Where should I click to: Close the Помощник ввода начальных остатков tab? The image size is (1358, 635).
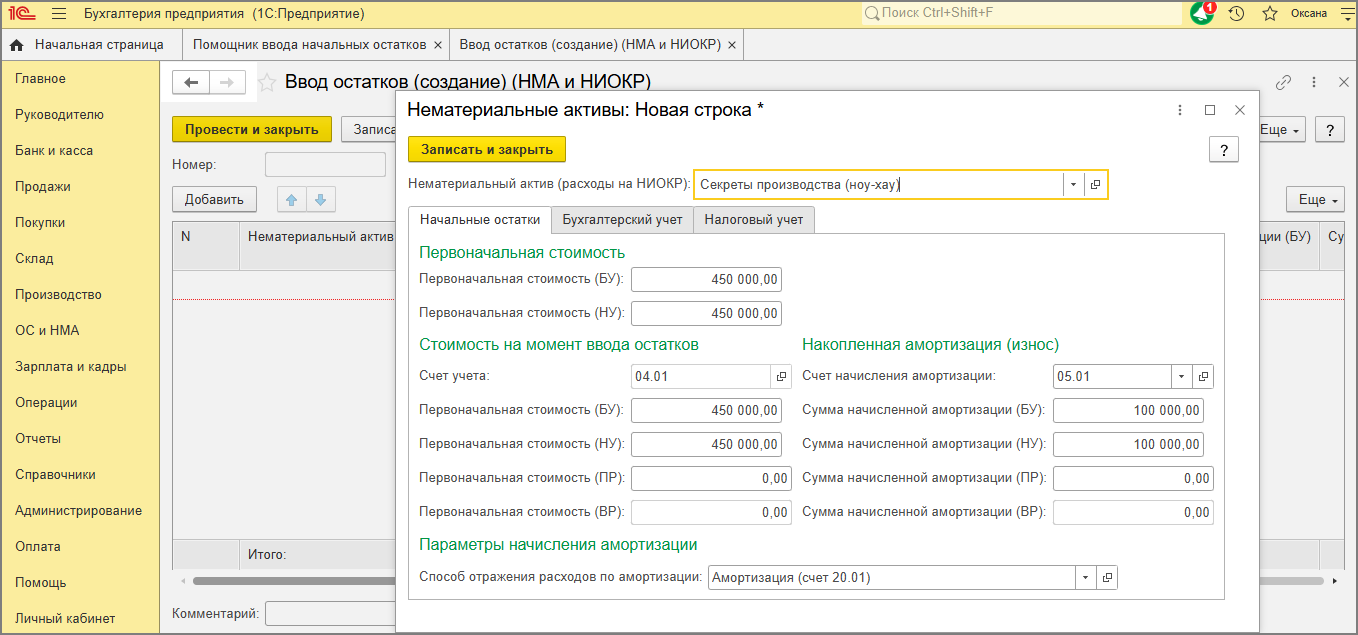(x=437, y=45)
